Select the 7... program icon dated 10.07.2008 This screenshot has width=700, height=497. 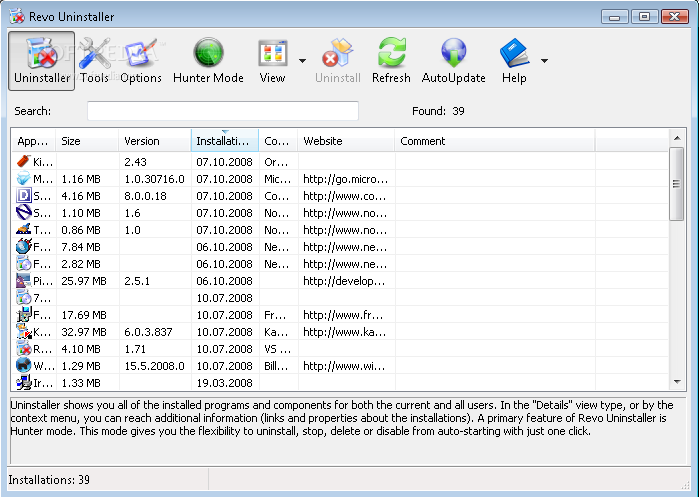pyautogui.click(x=24, y=297)
